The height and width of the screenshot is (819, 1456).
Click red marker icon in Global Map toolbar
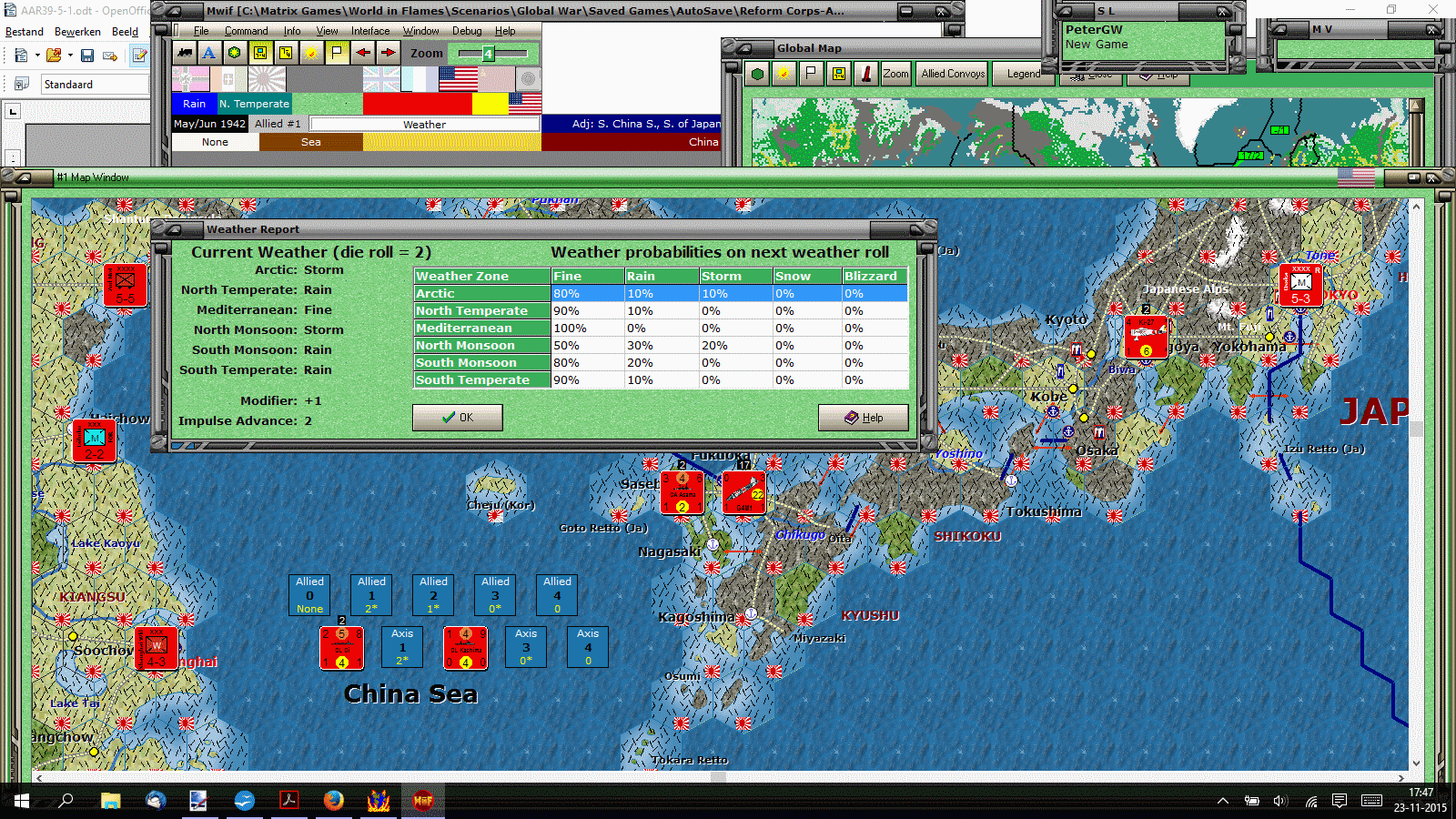pyautogui.click(x=866, y=74)
